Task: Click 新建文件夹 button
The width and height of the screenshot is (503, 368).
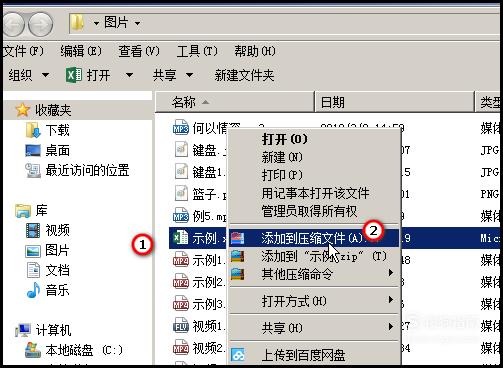Action: tap(244, 75)
